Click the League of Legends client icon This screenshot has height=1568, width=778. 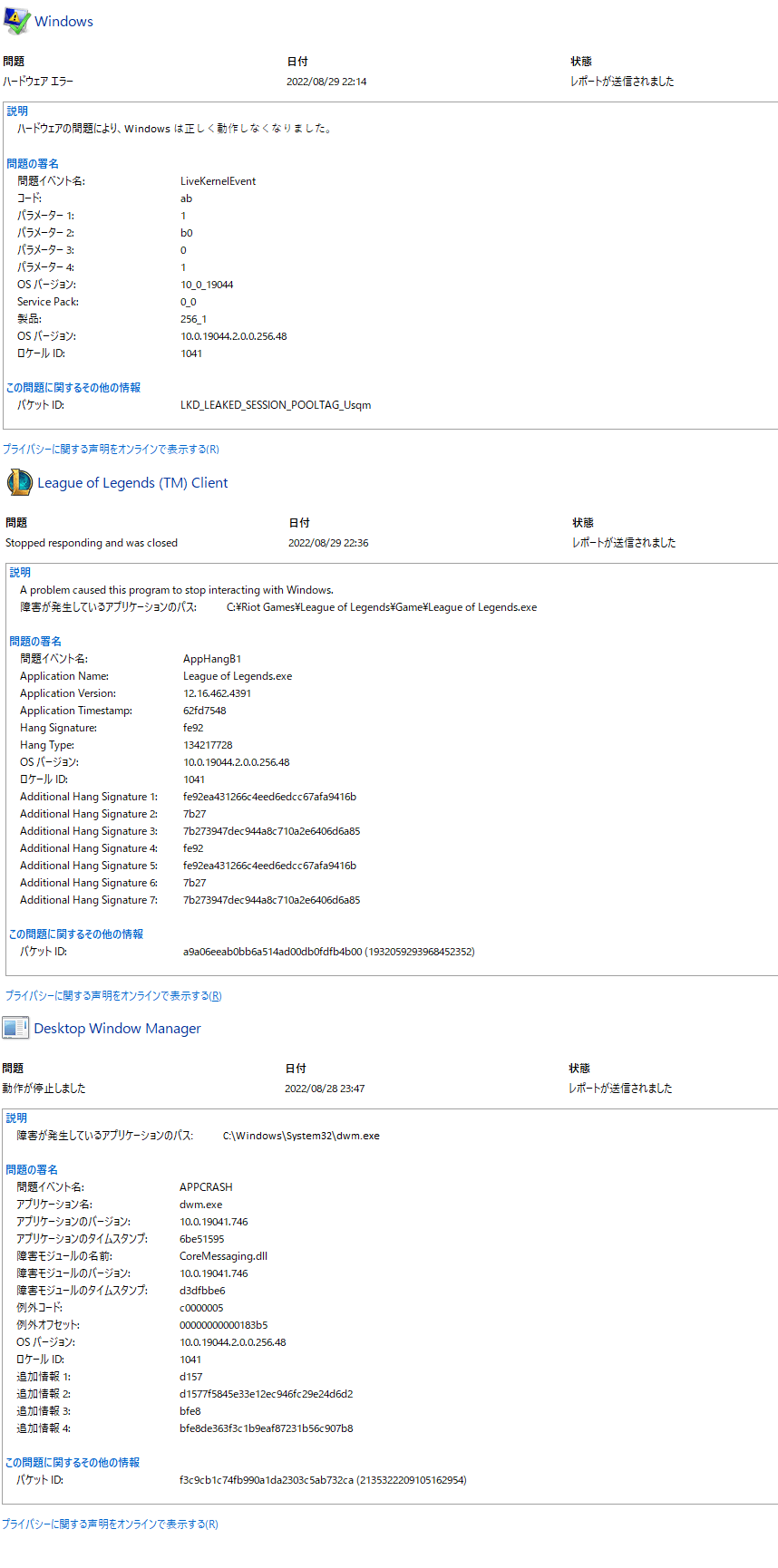(19, 482)
